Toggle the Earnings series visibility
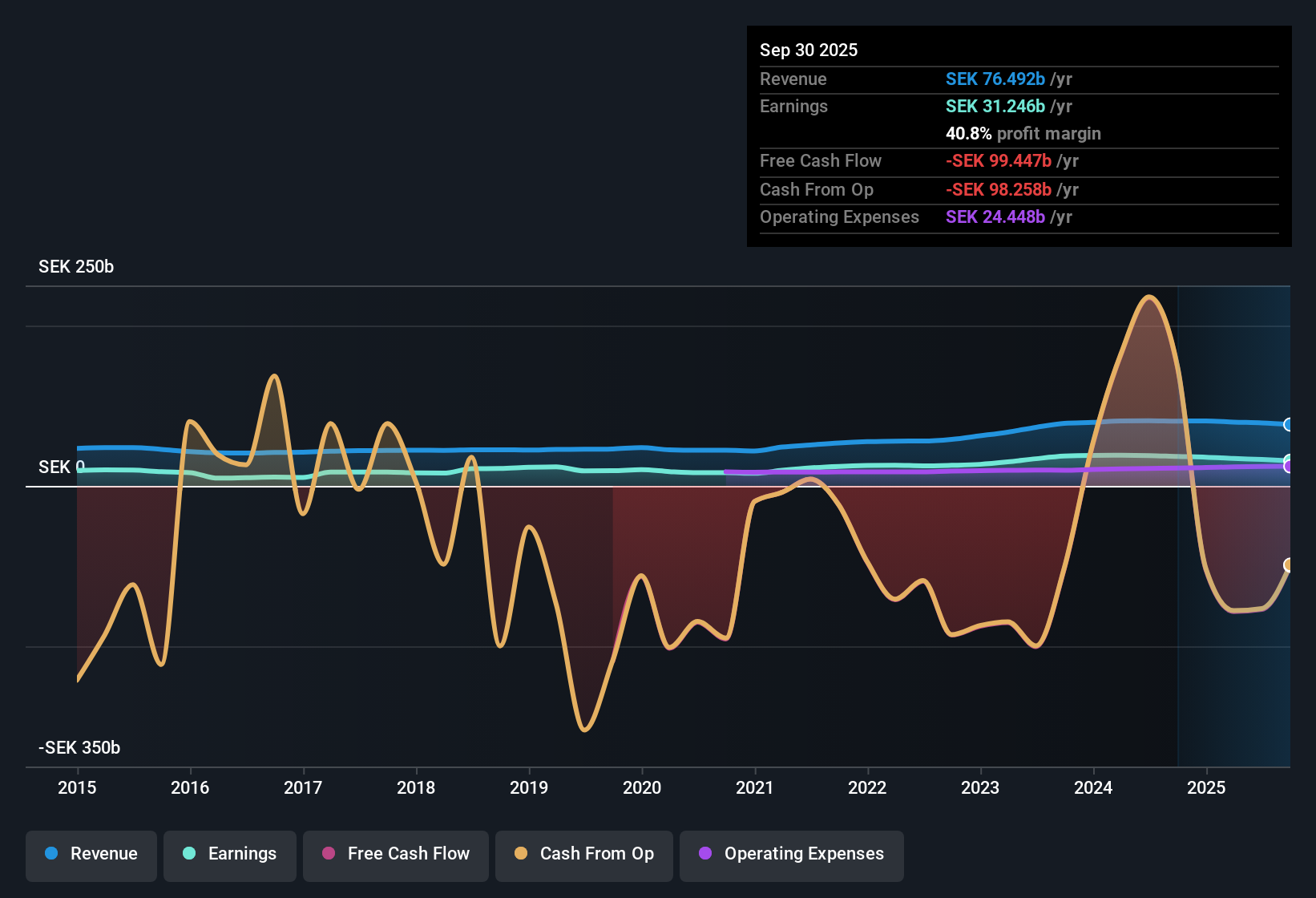The height and width of the screenshot is (898, 1316). [x=230, y=854]
